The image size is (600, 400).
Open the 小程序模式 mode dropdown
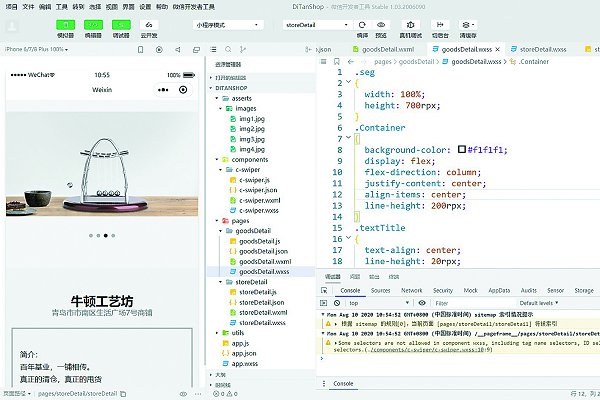click(x=228, y=25)
